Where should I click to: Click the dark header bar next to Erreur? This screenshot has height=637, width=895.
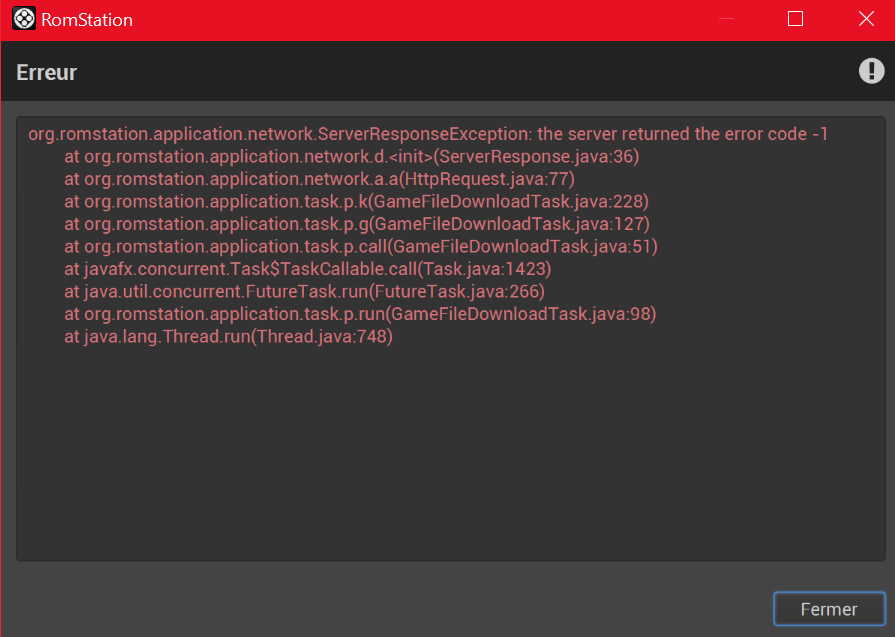click(457, 71)
